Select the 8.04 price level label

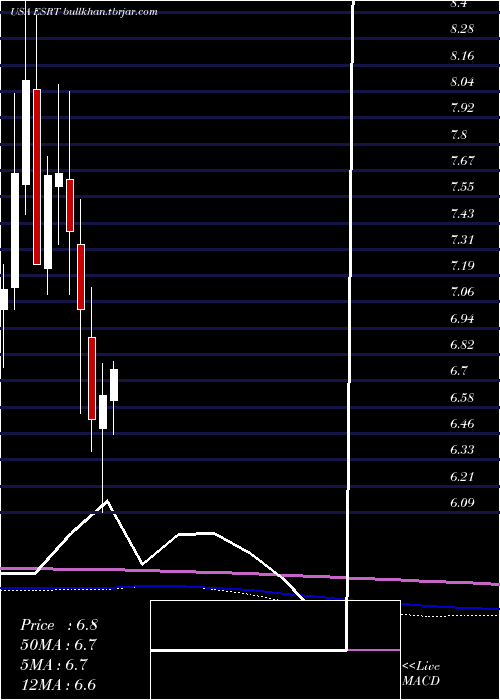462,82
